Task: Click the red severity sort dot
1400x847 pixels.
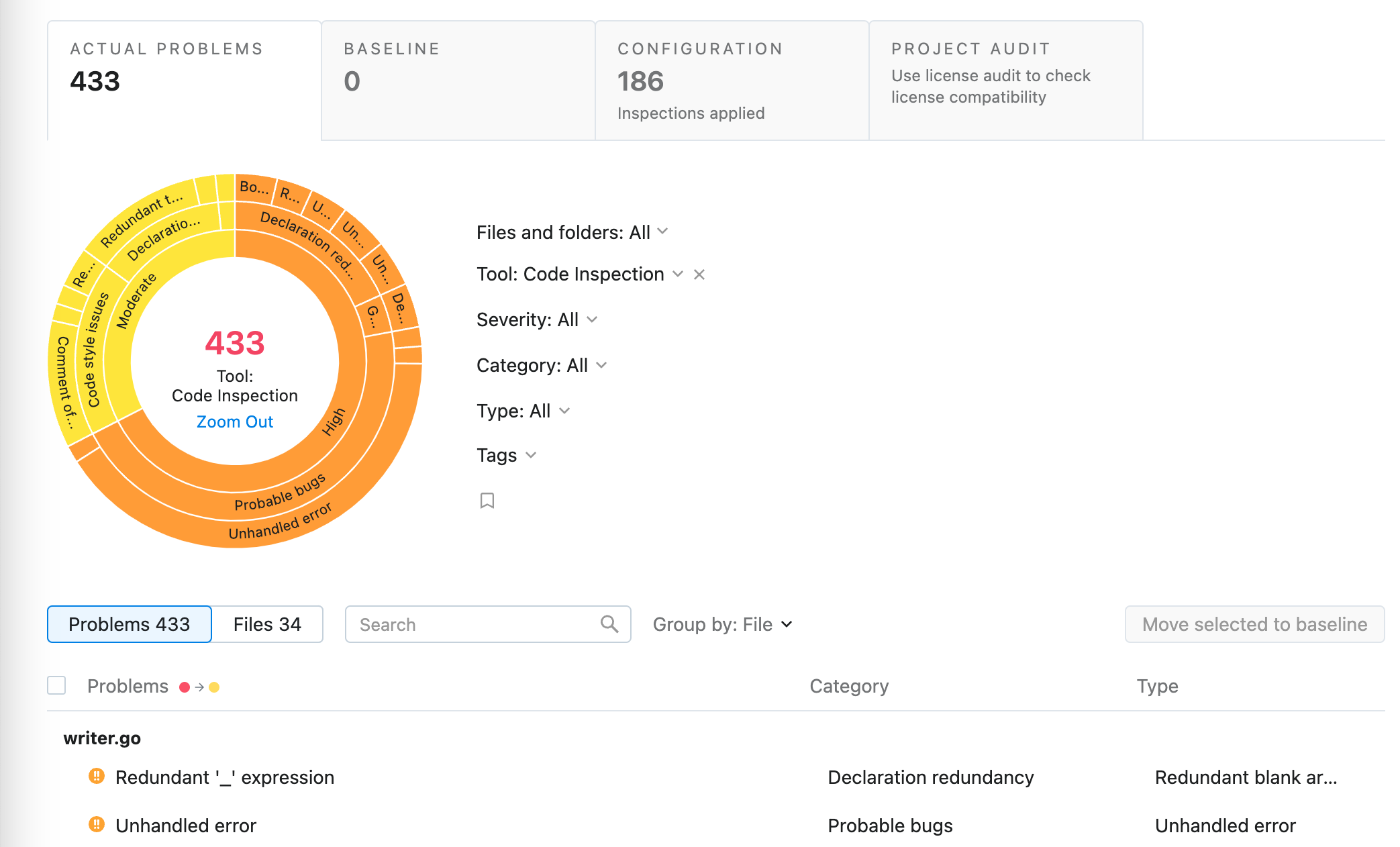Action: pyautogui.click(x=185, y=687)
